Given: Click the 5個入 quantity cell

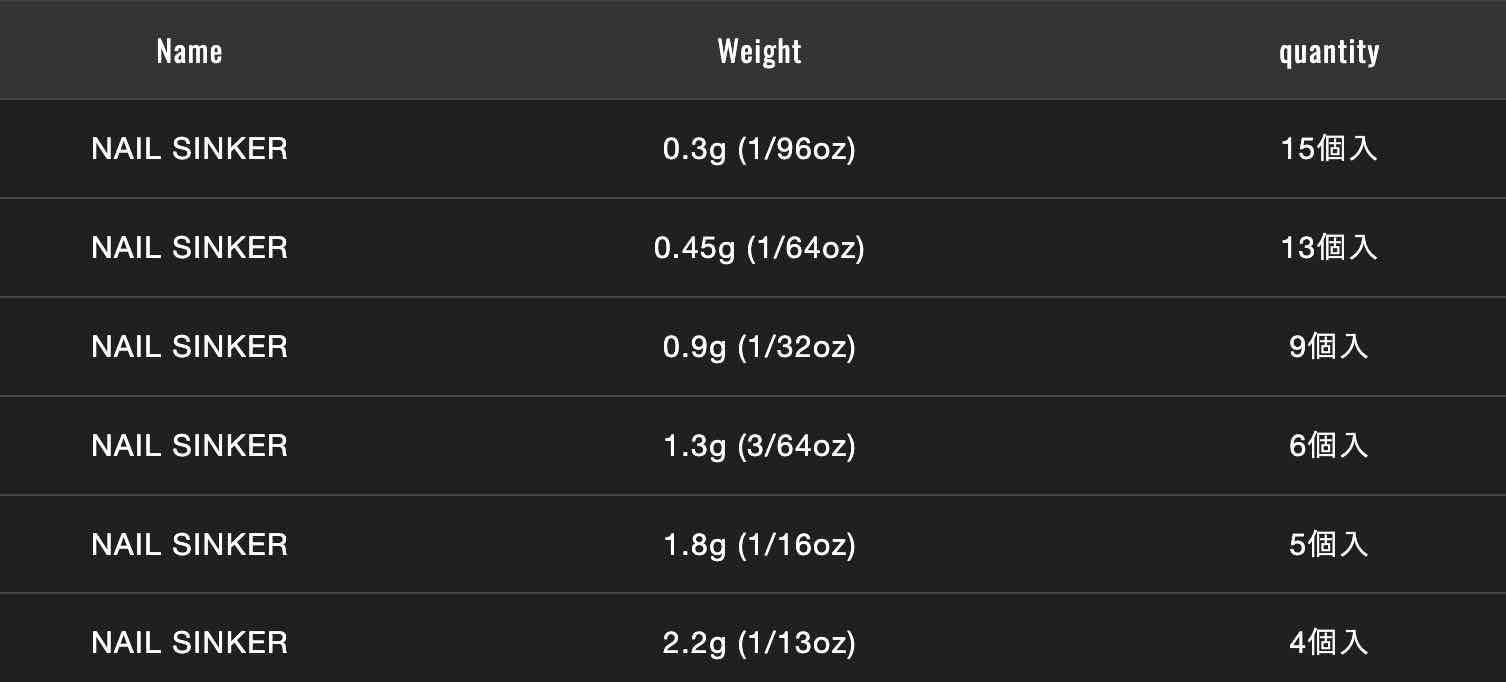Looking at the screenshot, I should pos(1328,545).
